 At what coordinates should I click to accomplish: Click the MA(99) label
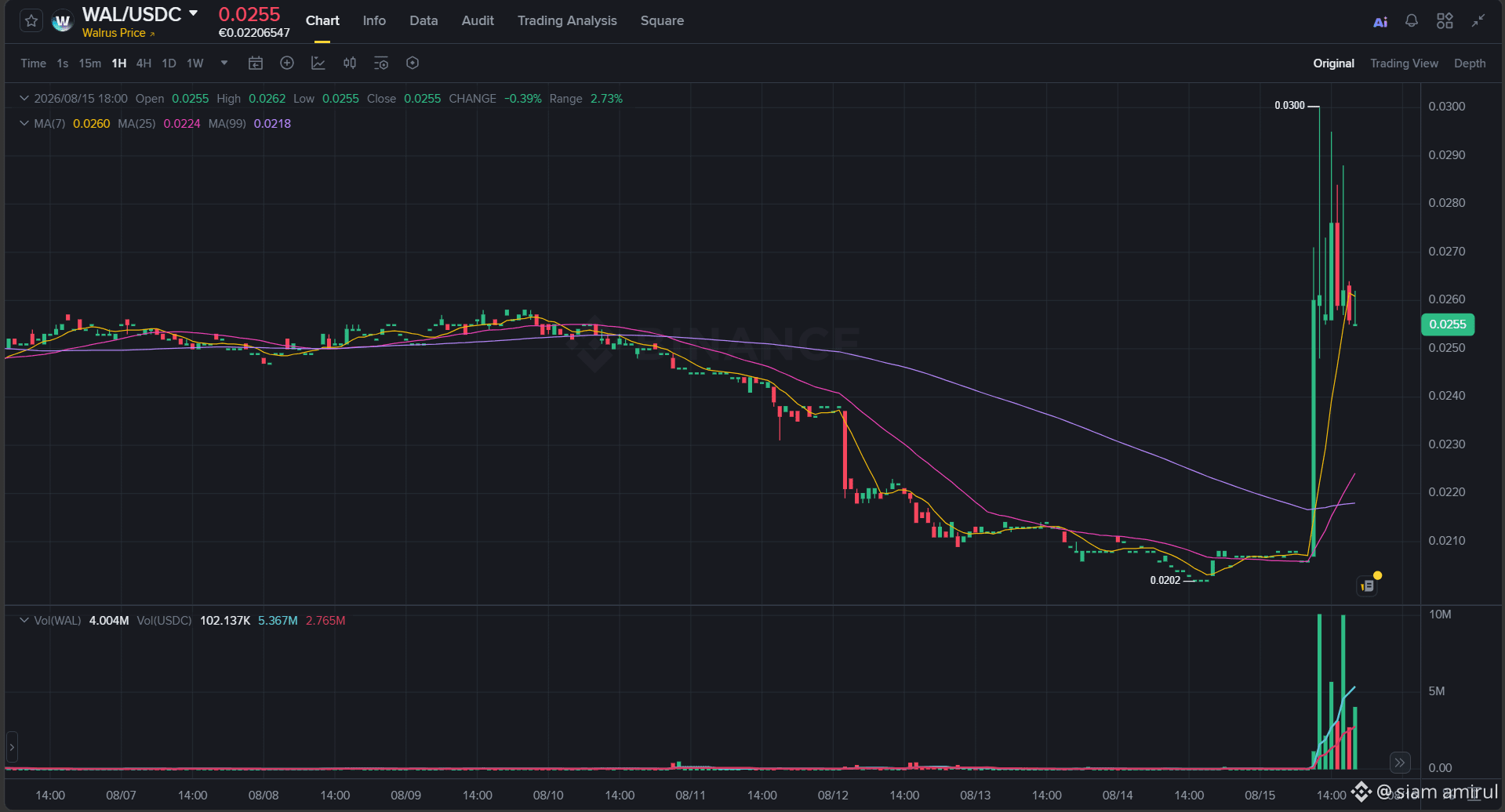pyautogui.click(x=227, y=124)
